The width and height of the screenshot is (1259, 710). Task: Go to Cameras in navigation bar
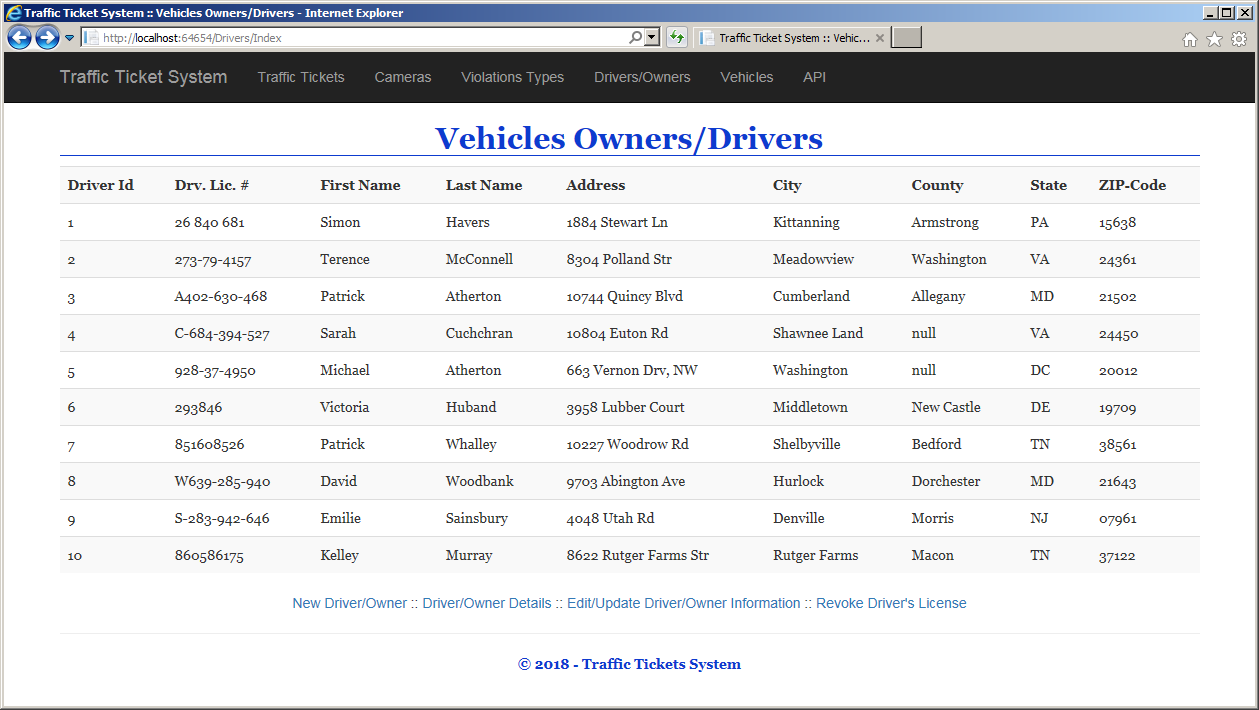pyautogui.click(x=403, y=77)
